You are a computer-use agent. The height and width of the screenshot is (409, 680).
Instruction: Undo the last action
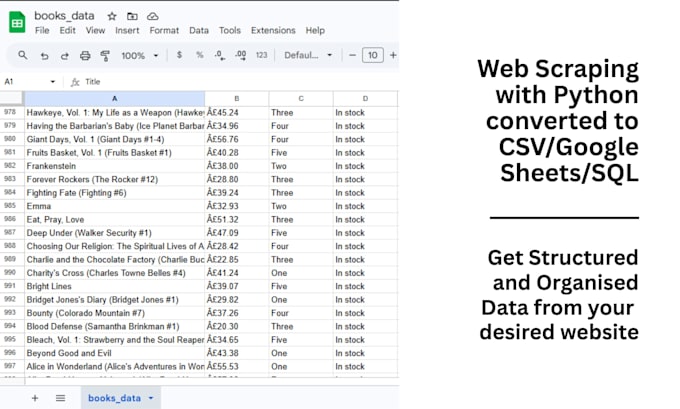(44, 56)
